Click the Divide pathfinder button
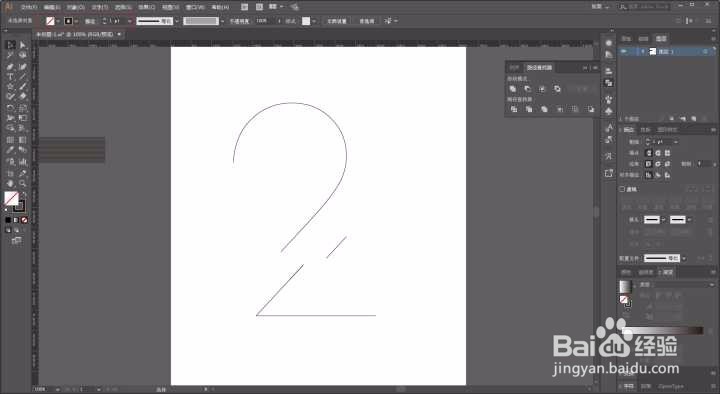The width and height of the screenshot is (720, 394). coord(514,109)
